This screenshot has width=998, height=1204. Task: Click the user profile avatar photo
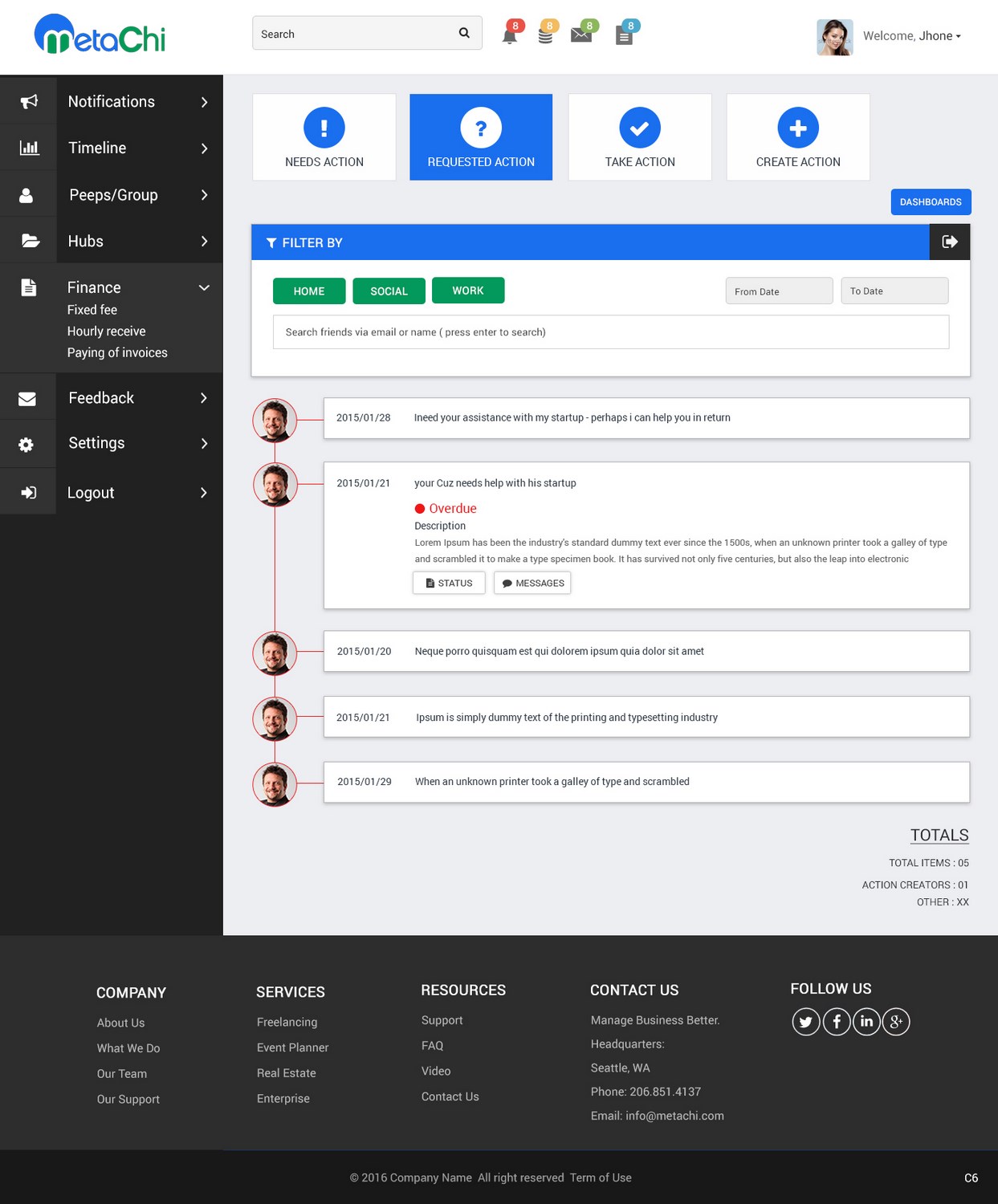pyautogui.click(x=835, y=37)
